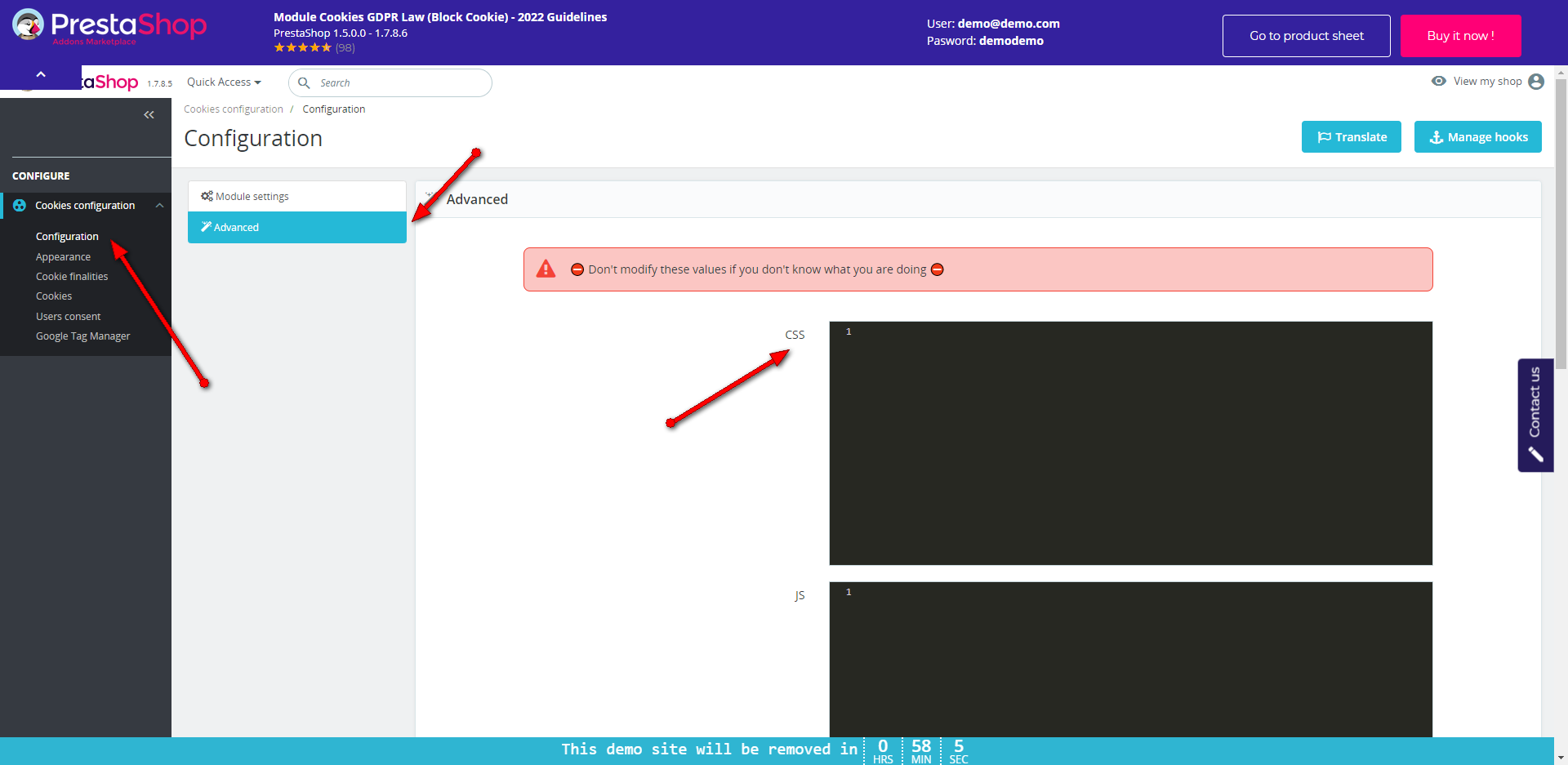The width and height of the screenshot is (1568, 765).
Task: Click the 'JS' field label
Action: [x=800, y=596]
